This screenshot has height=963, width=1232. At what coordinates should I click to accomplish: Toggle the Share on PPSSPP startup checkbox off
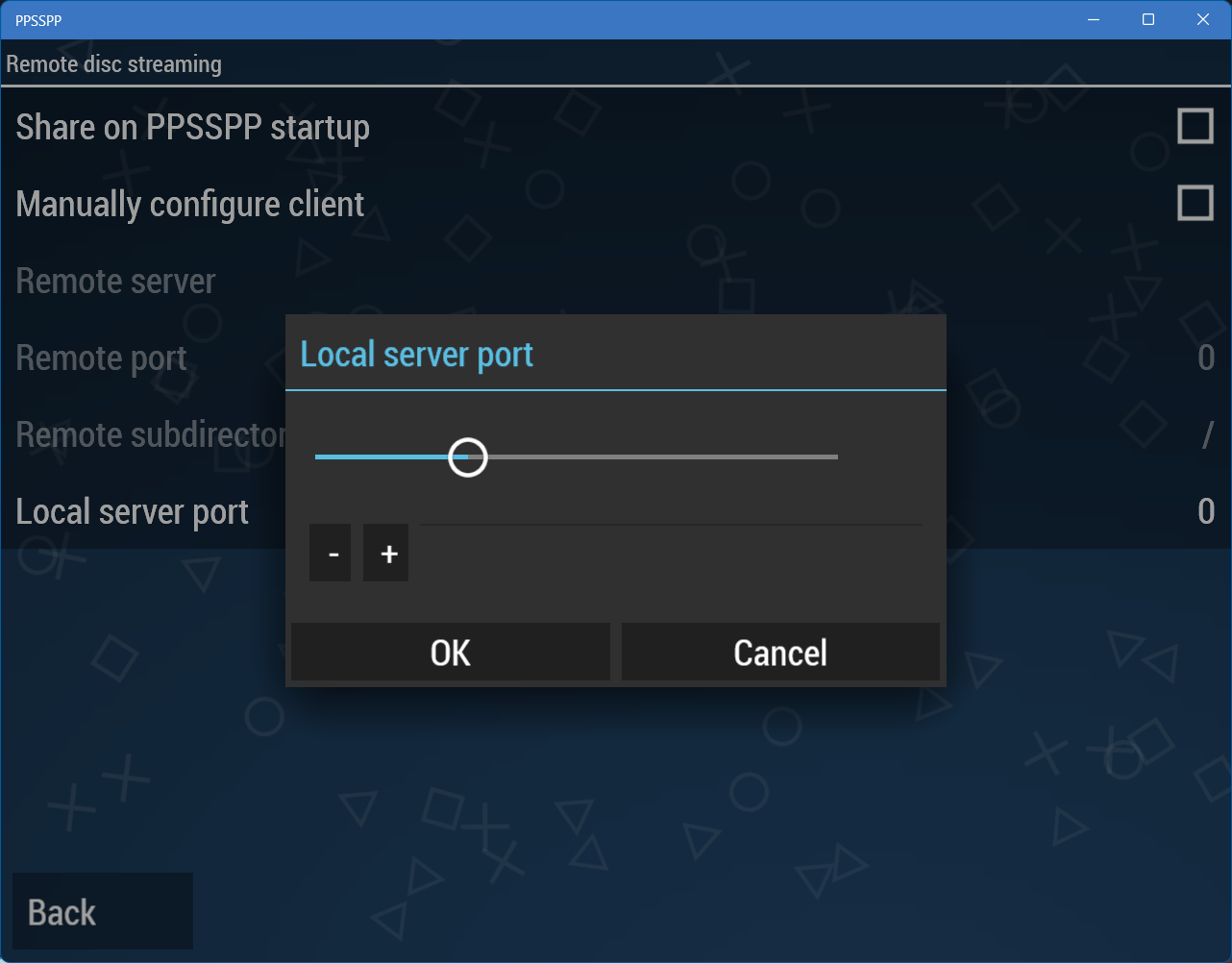click(x=1196, y=125)
